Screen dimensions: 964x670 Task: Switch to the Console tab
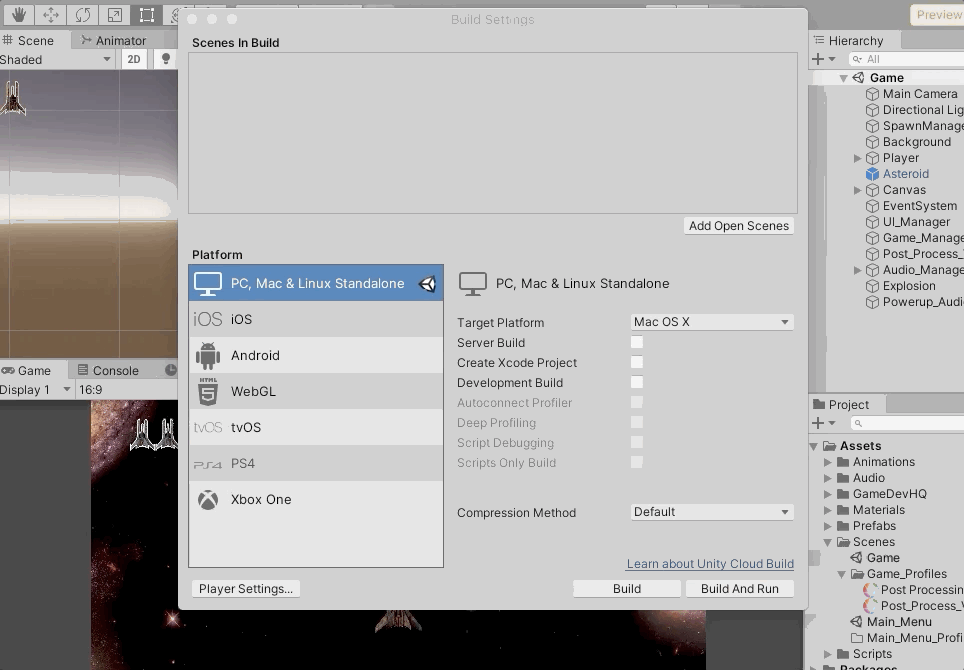[108, 371]
